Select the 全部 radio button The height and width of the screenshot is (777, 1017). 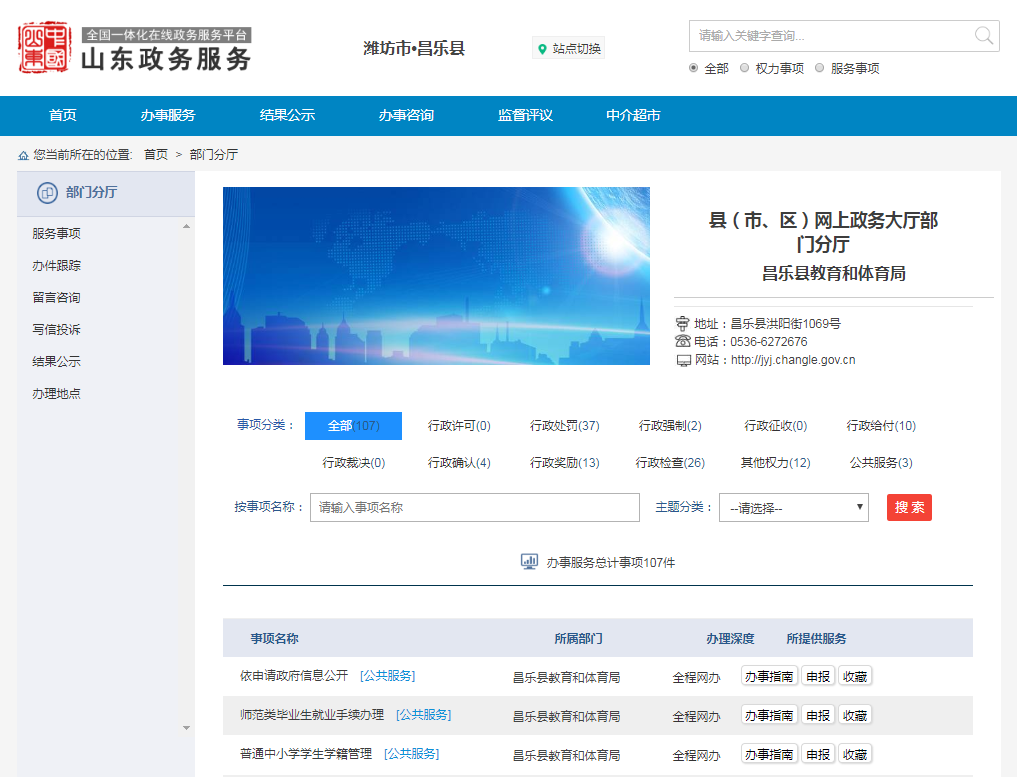point(694,68)
